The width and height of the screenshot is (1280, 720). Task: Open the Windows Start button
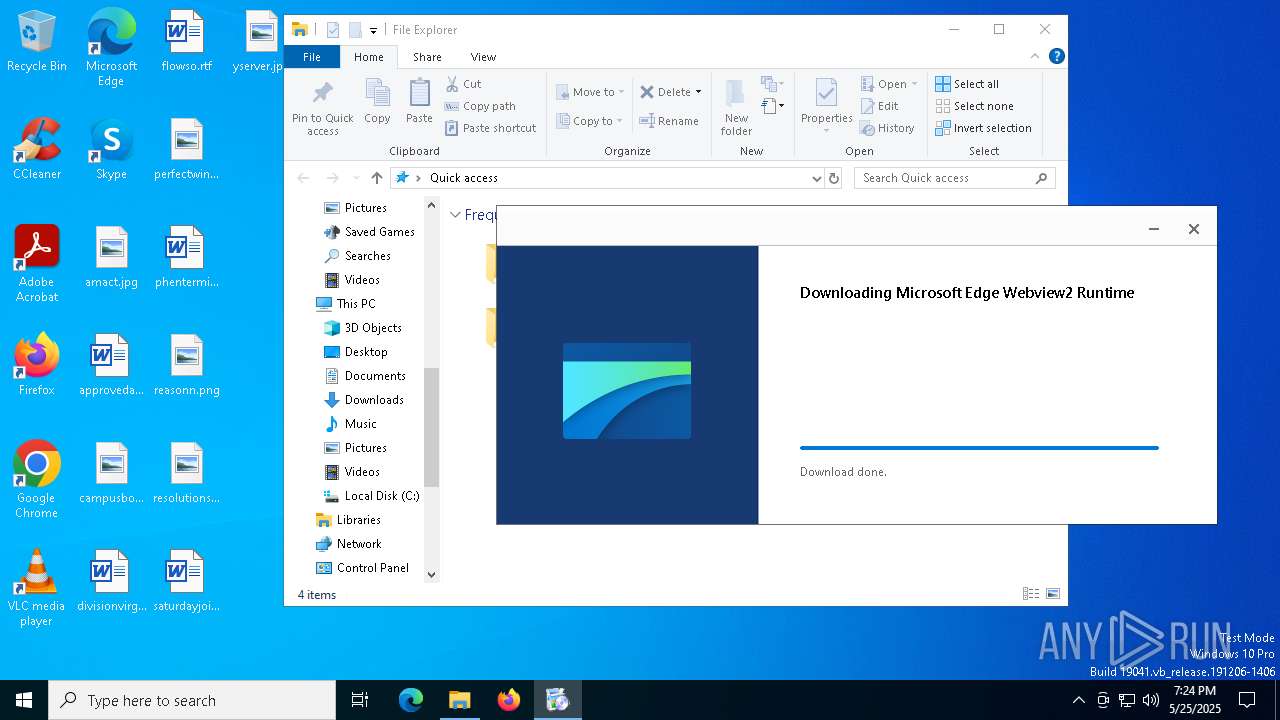(x=24, y=700)
